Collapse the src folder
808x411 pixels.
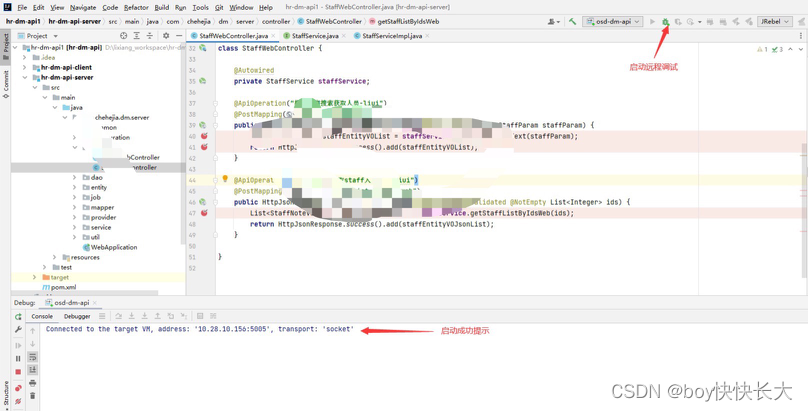click(x=35, y=88)
